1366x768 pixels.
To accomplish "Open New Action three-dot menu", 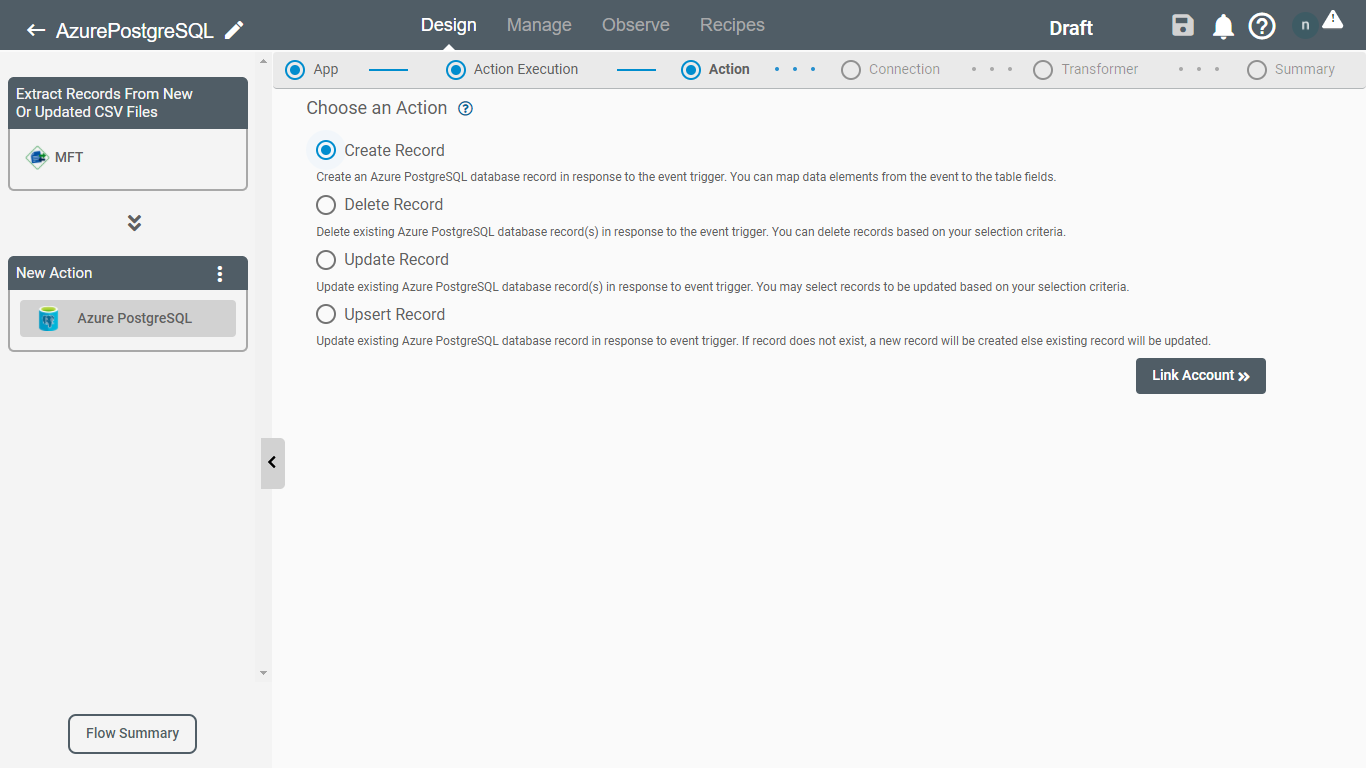I will [x=220, y=273].
